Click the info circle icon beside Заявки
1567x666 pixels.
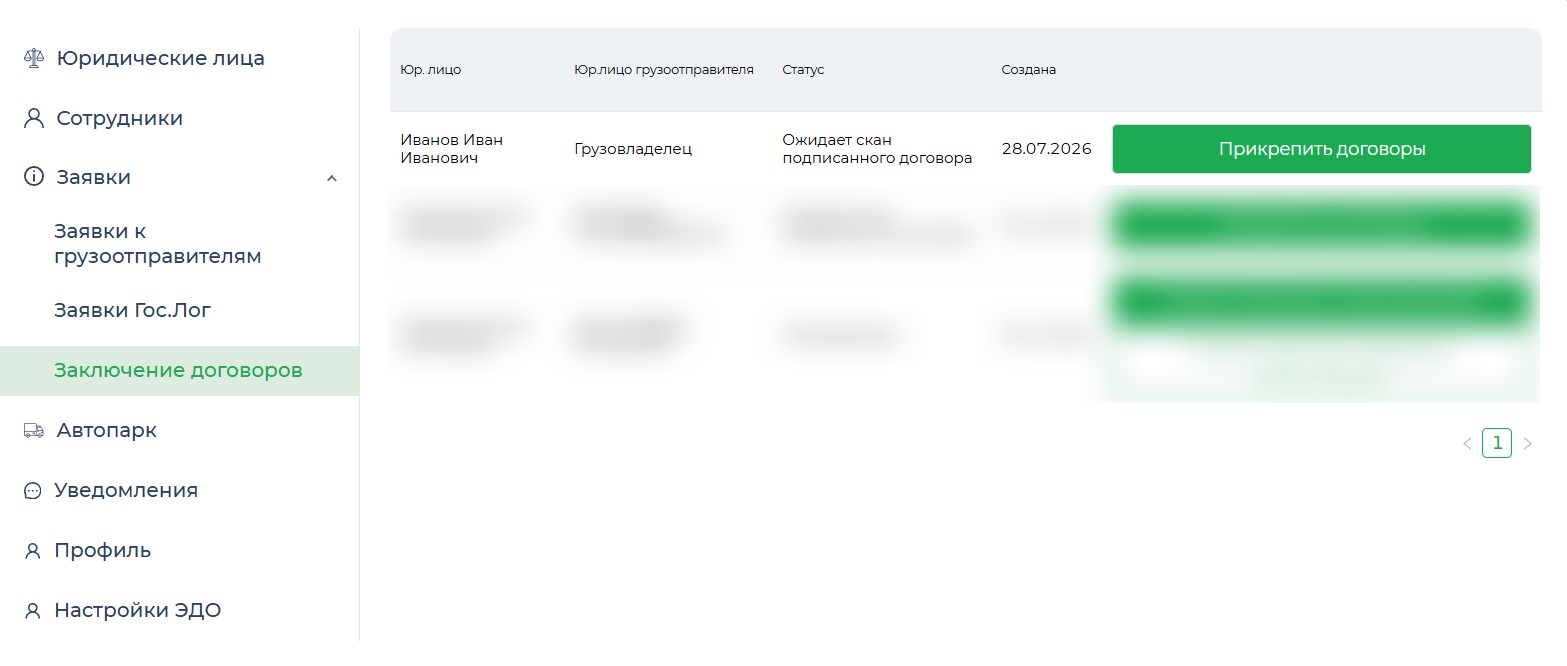[x=34, y=177]
